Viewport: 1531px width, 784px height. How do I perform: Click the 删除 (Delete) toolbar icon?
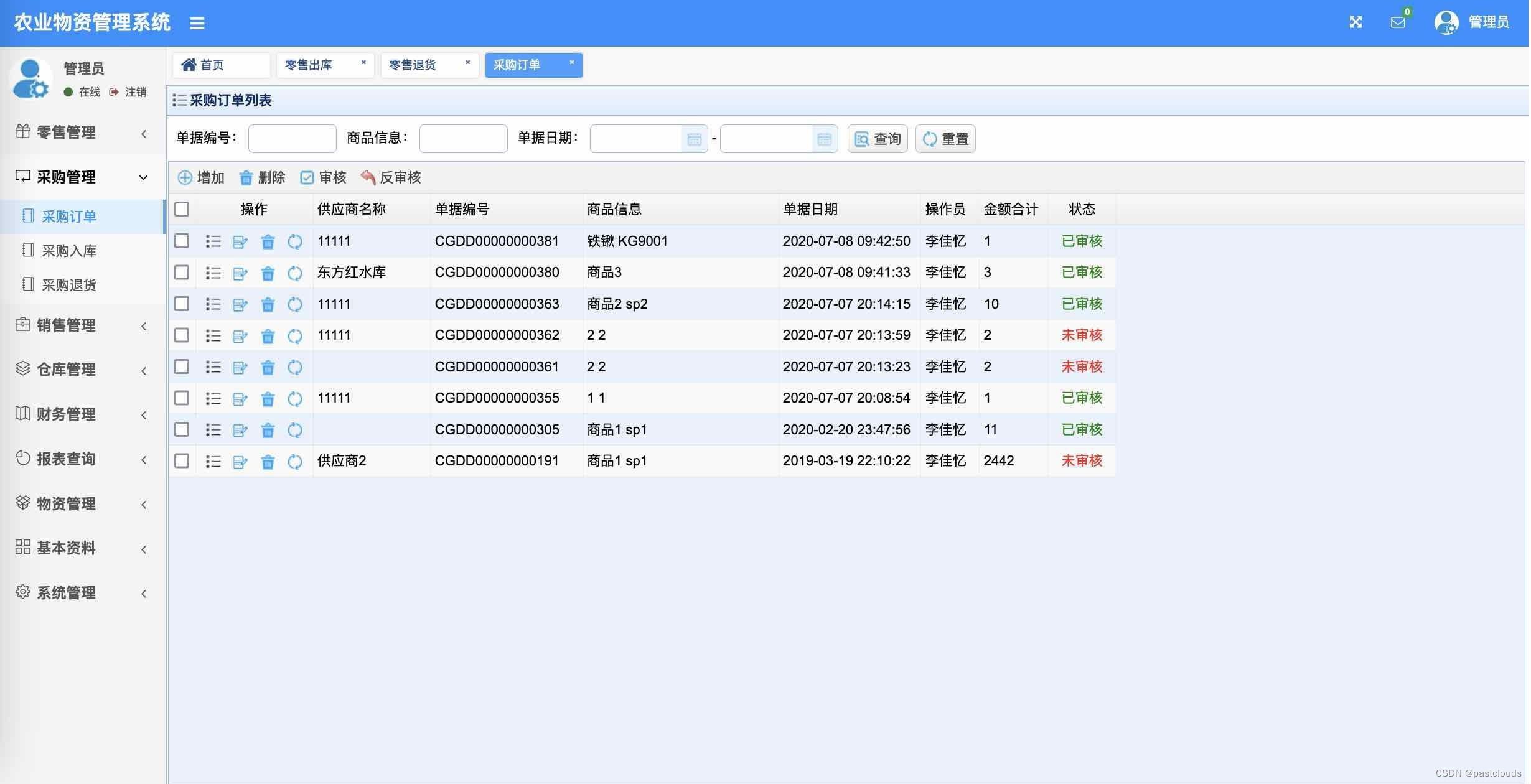247,177
